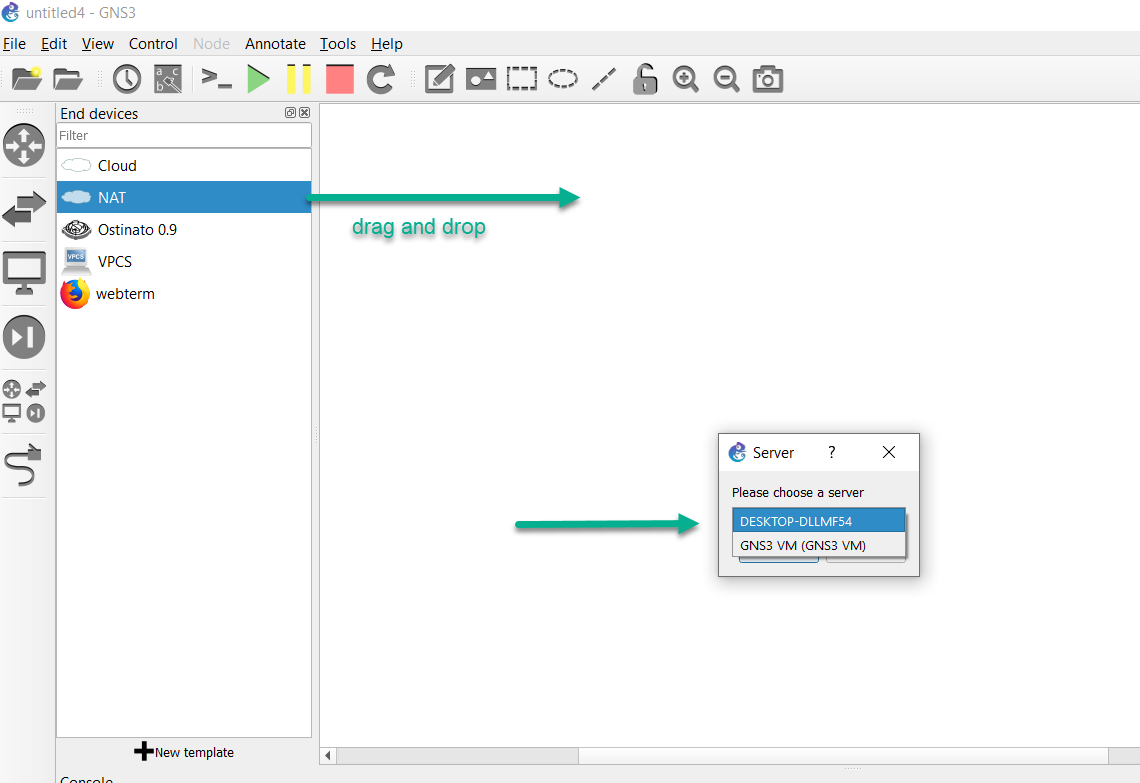Open the Annotate menu
1140x783 pixels.
275,44
